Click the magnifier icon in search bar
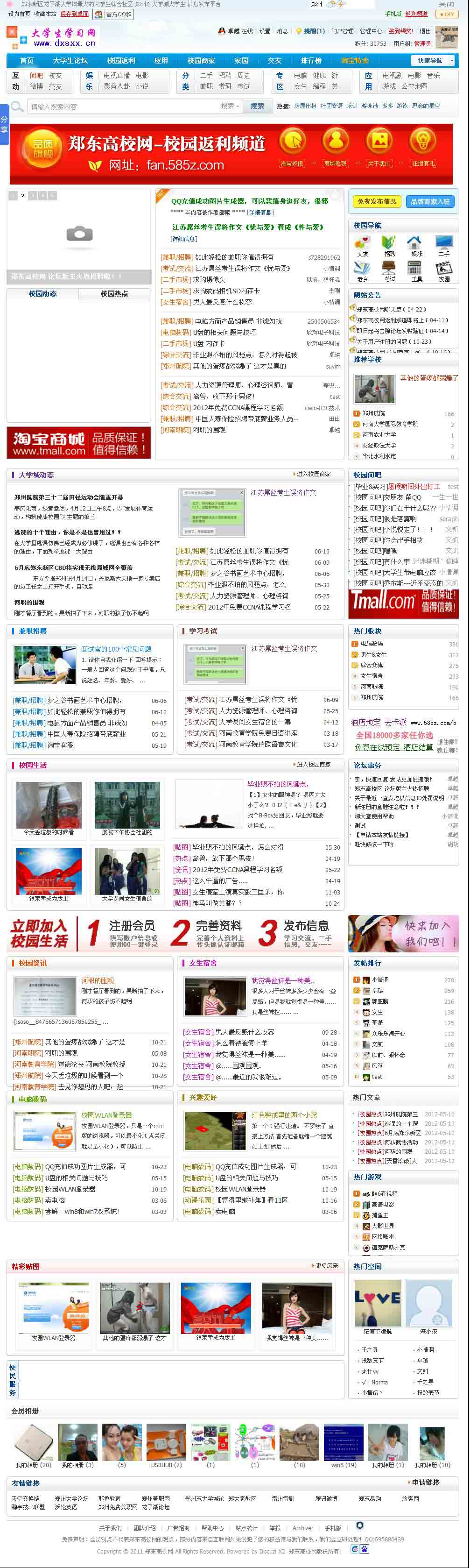470x1568 pixels. (x=18, y=106)
